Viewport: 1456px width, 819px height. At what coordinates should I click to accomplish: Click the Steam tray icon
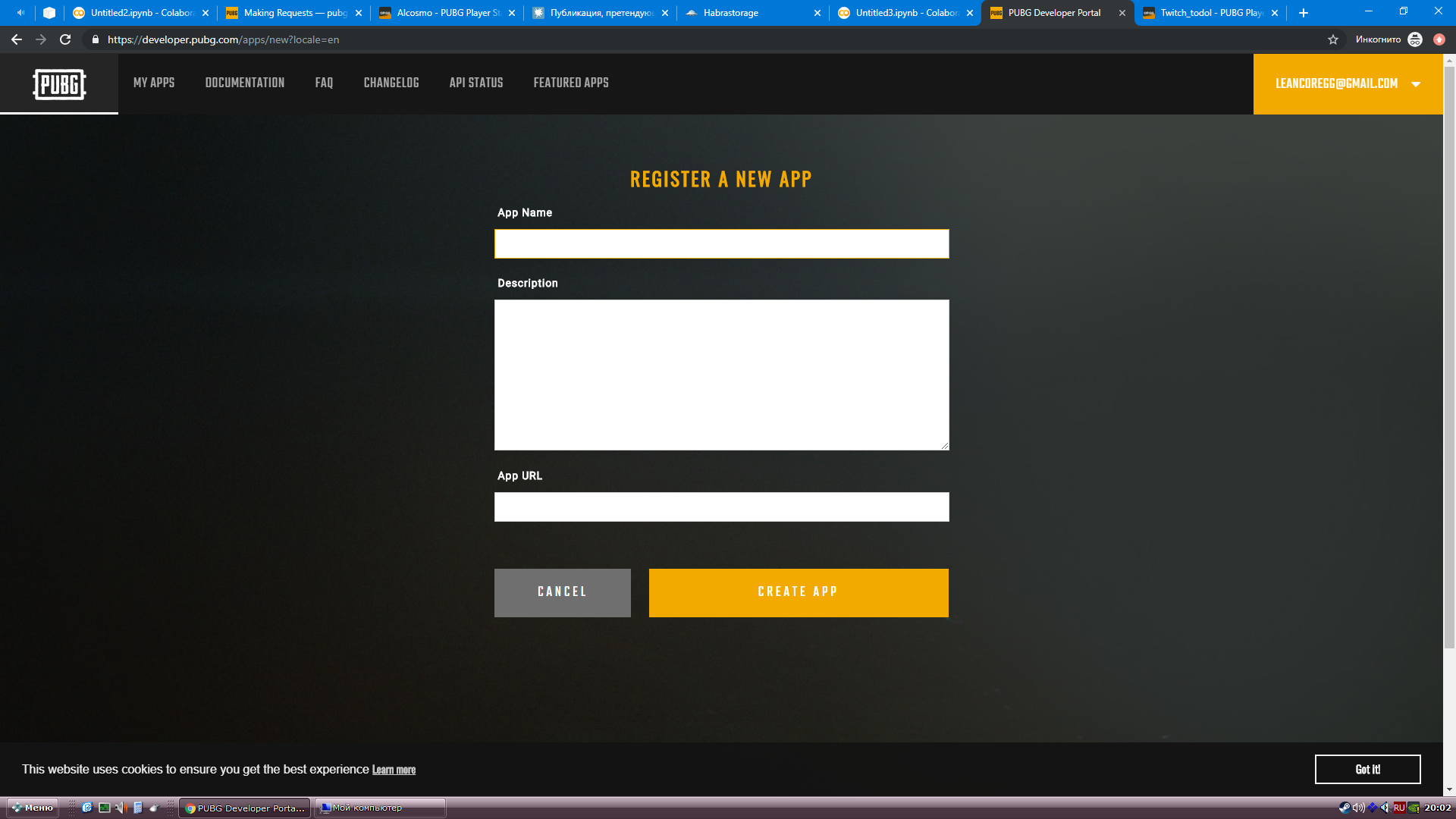(1344, 808)
